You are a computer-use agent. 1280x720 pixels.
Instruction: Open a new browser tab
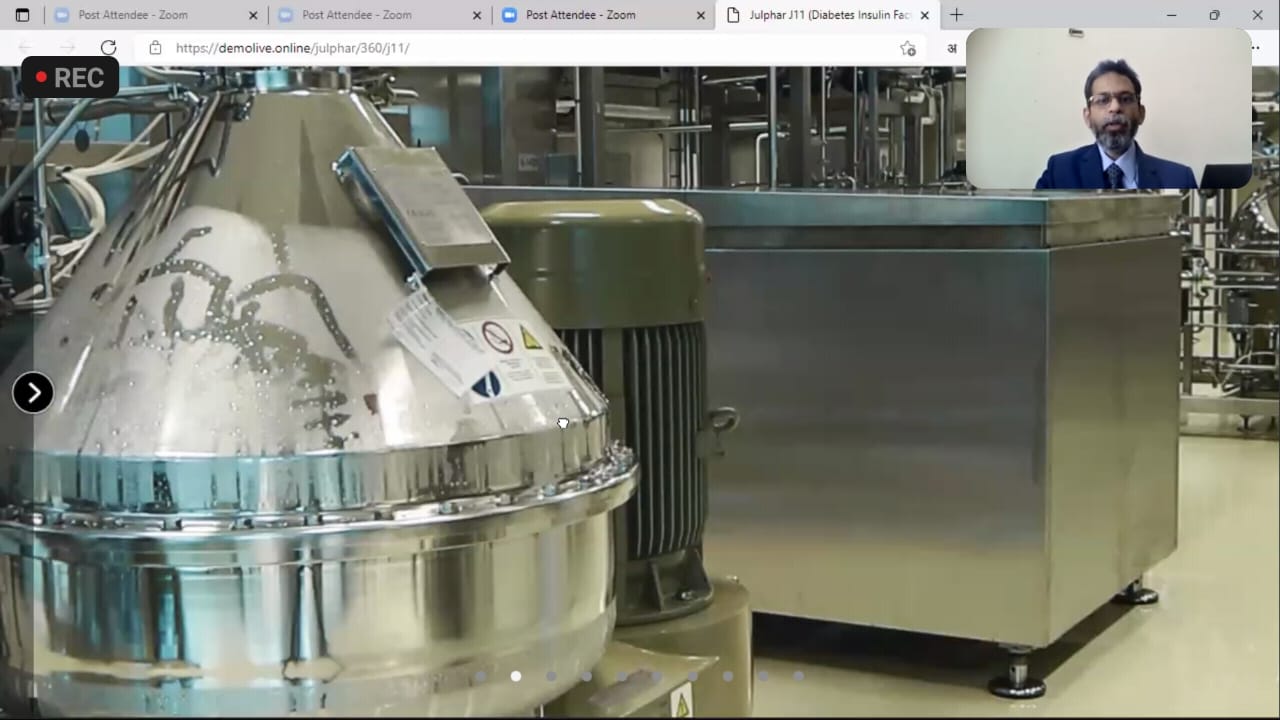(x=956, y=15)
